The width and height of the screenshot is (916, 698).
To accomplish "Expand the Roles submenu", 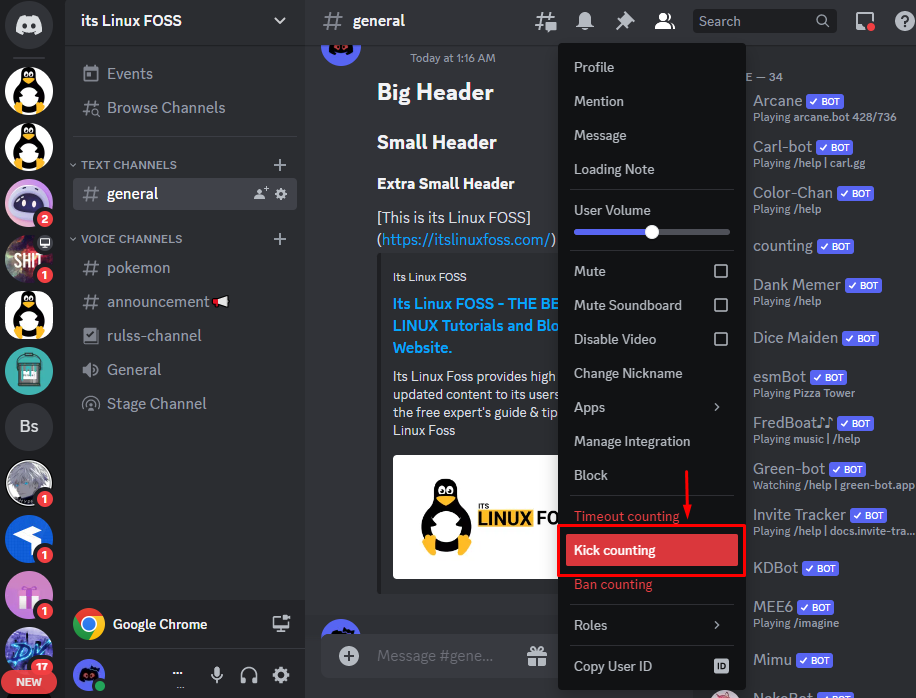I will [651, 625].
